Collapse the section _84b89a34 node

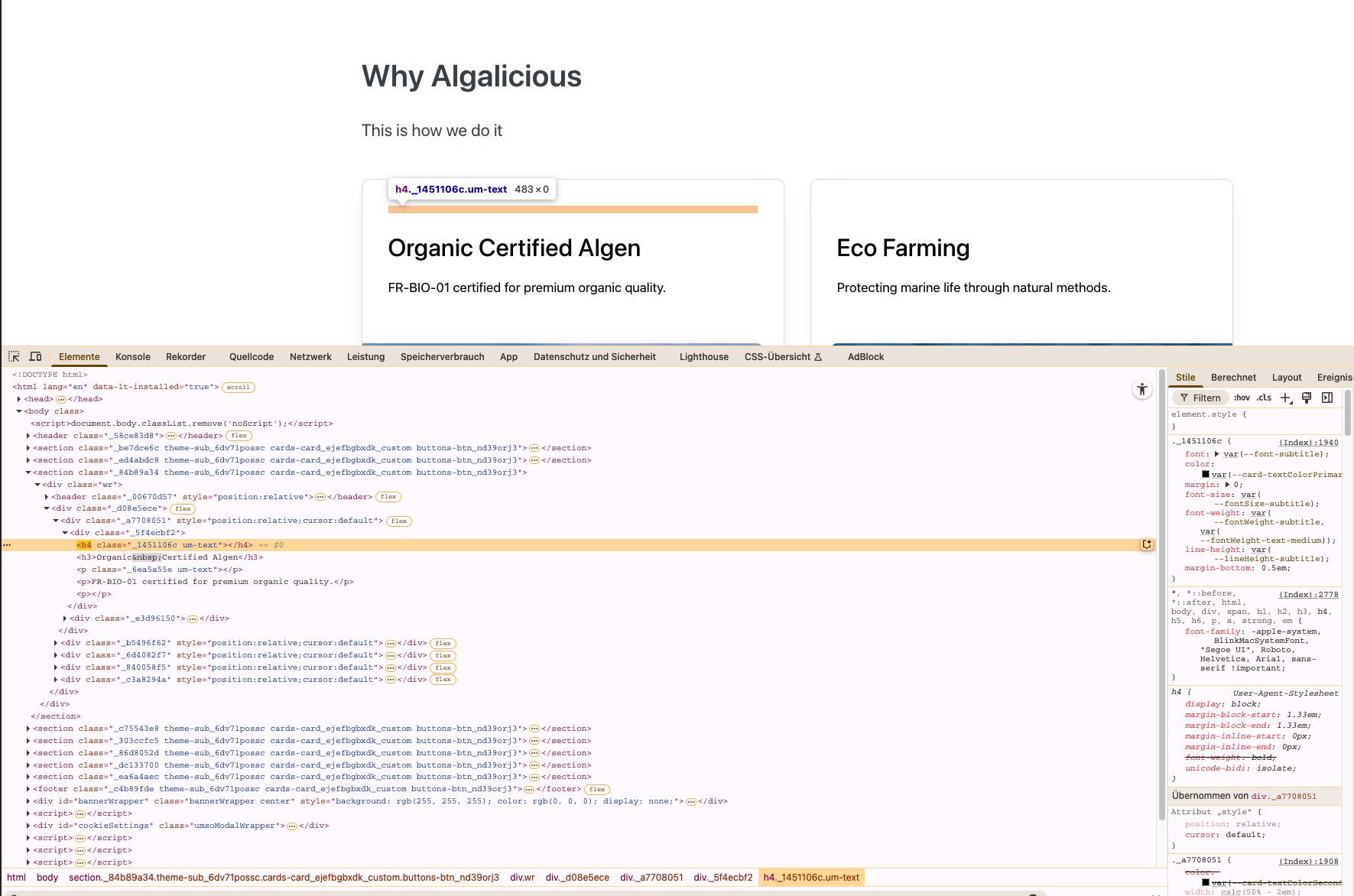pyautogui.click(x=28, y=472)
